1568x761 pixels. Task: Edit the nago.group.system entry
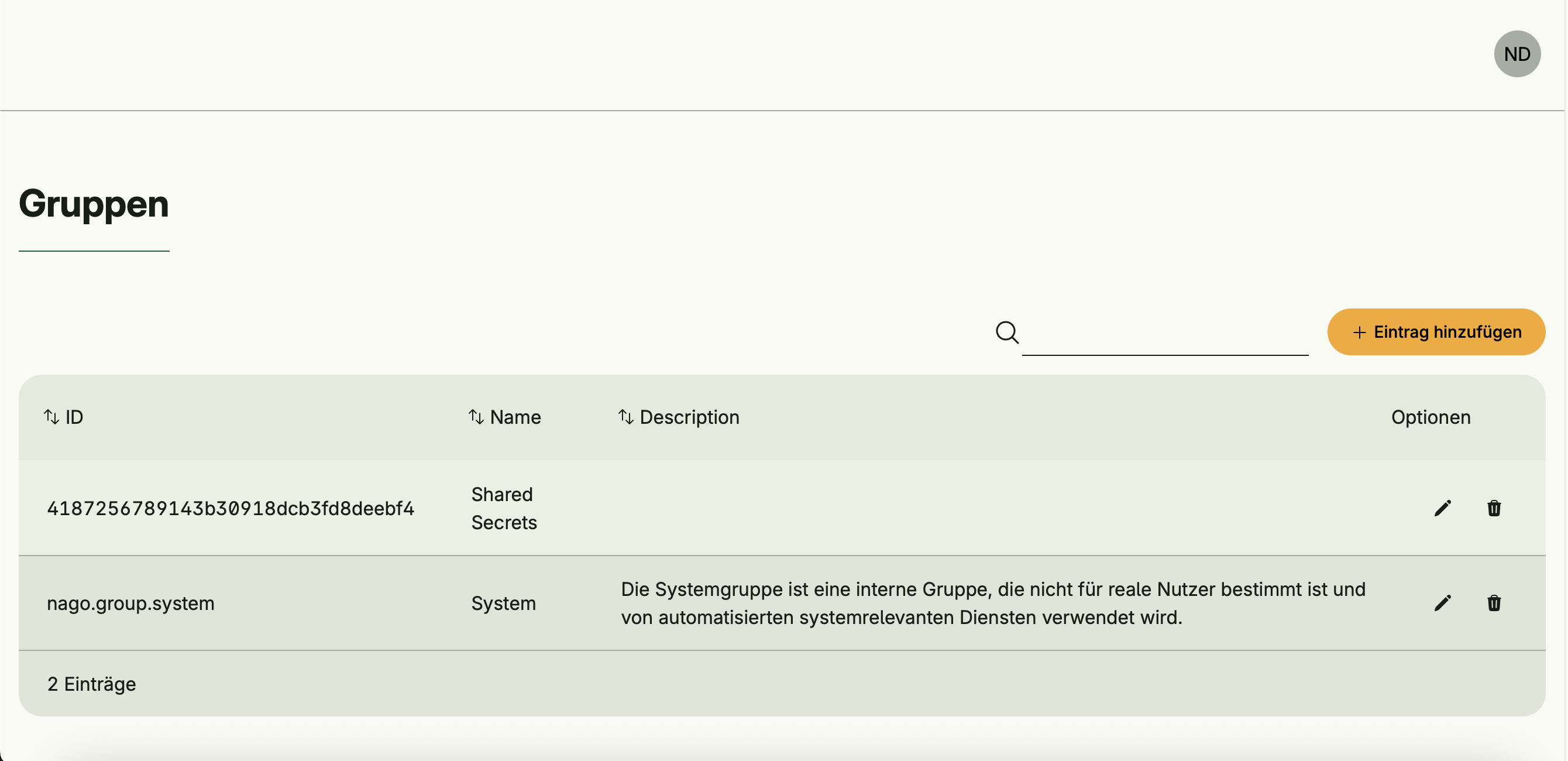pyautogui.click(x=1442, y=604)
